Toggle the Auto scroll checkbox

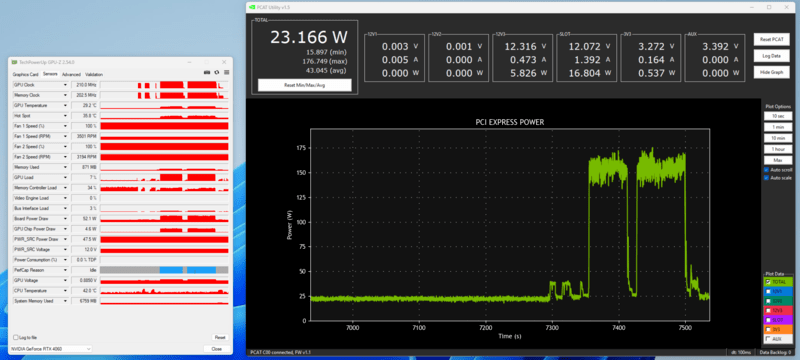pos(766,170)
